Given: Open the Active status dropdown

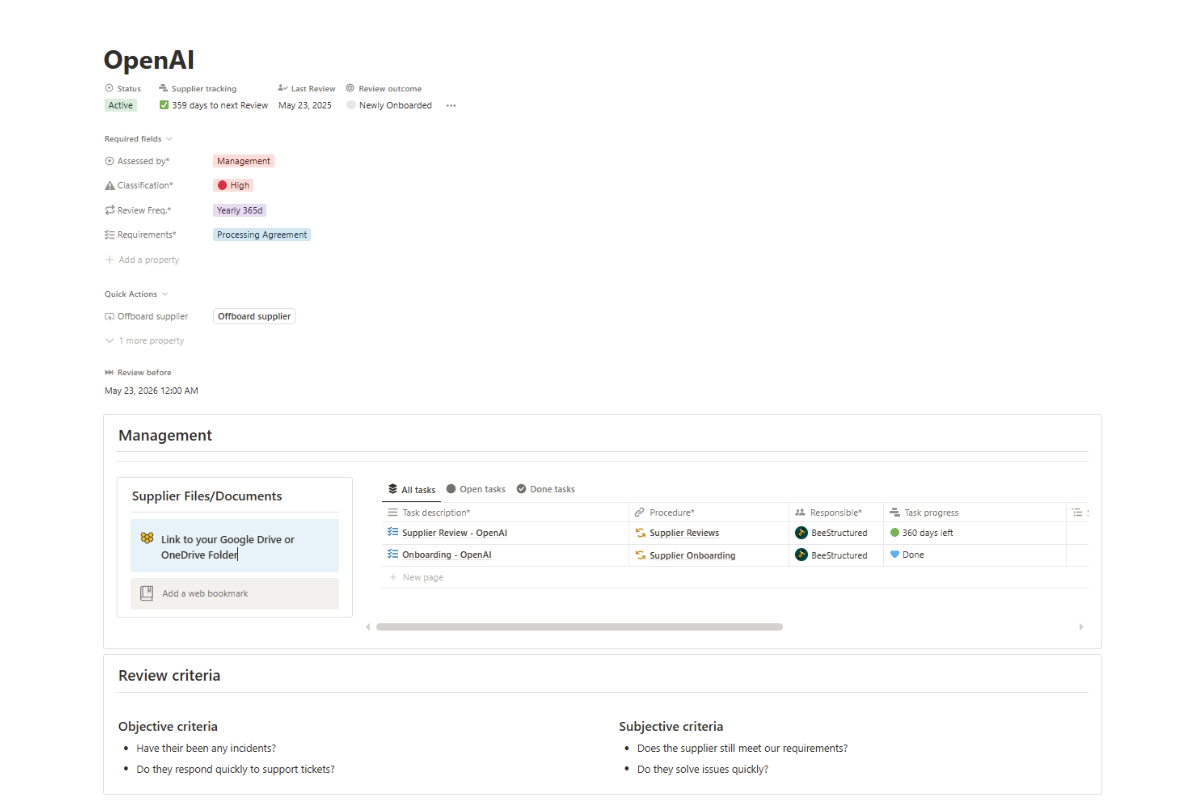Looking at the screenshot, I should click(121, 105).
